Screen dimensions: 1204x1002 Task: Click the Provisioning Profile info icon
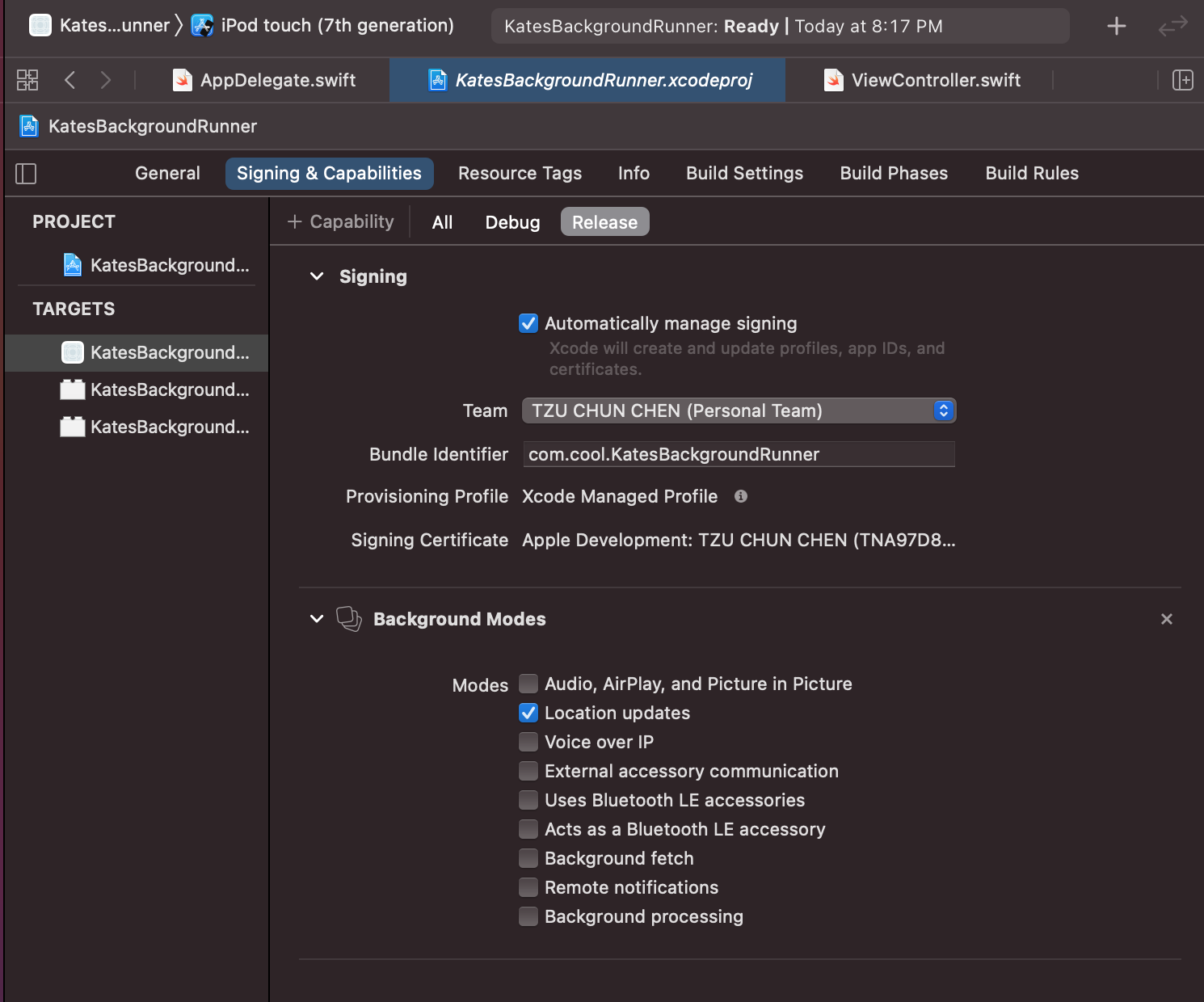coord(740,496)
